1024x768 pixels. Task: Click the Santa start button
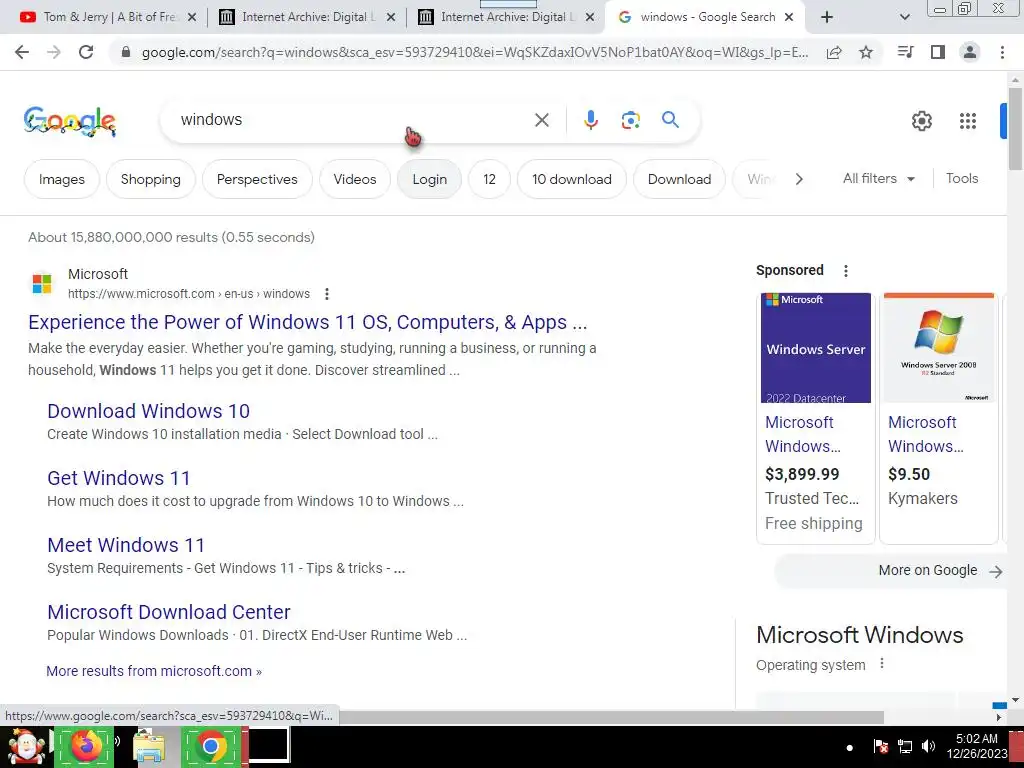(25, 746)
